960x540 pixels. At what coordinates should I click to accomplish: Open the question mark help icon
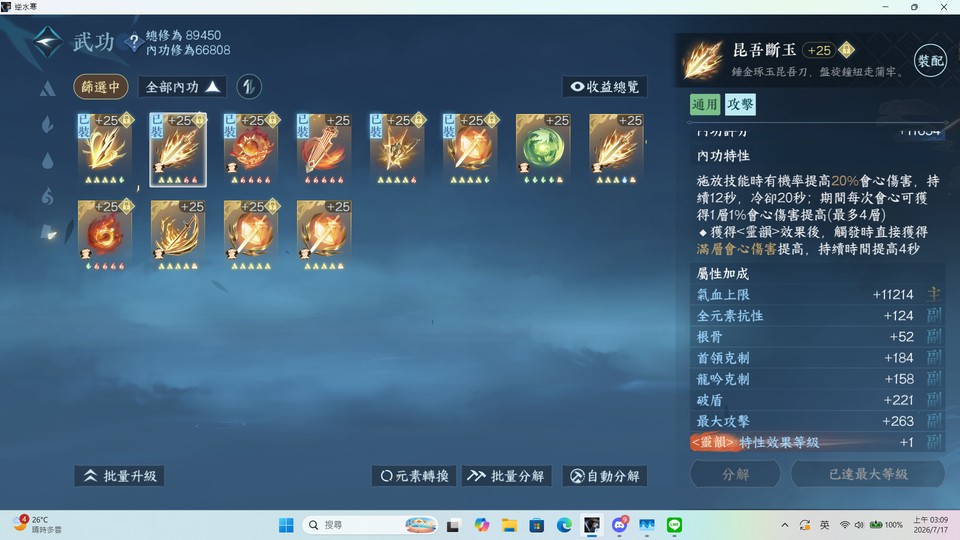pos(133,42)
